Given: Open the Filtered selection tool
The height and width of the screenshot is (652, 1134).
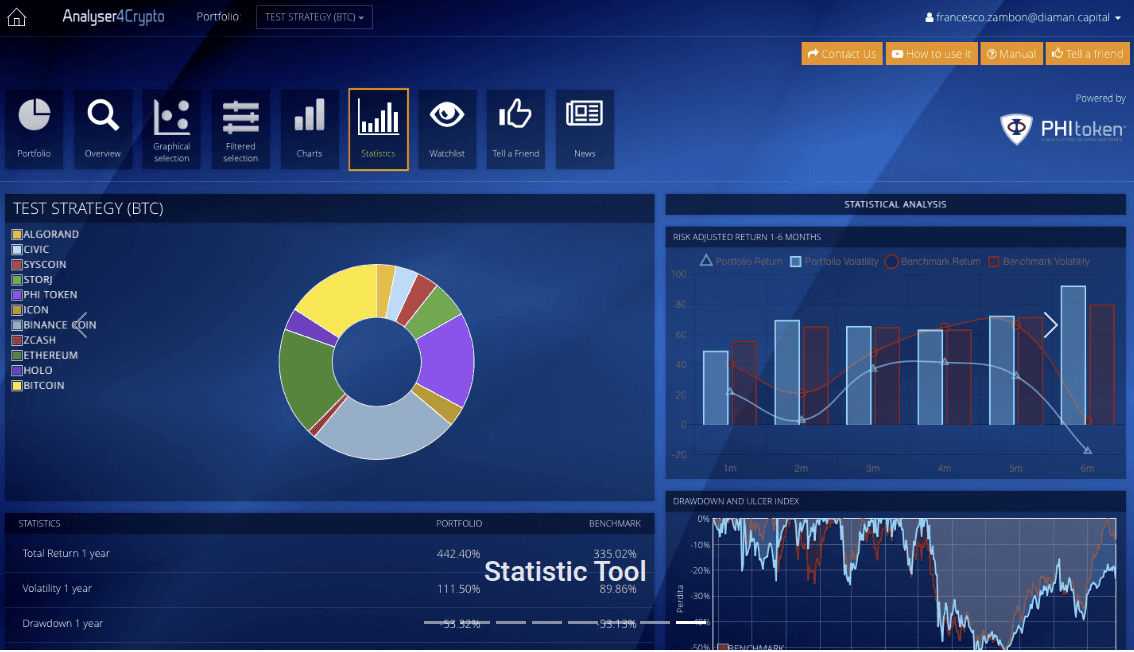Looking at the screenshot, I should (x=240, y=128).
